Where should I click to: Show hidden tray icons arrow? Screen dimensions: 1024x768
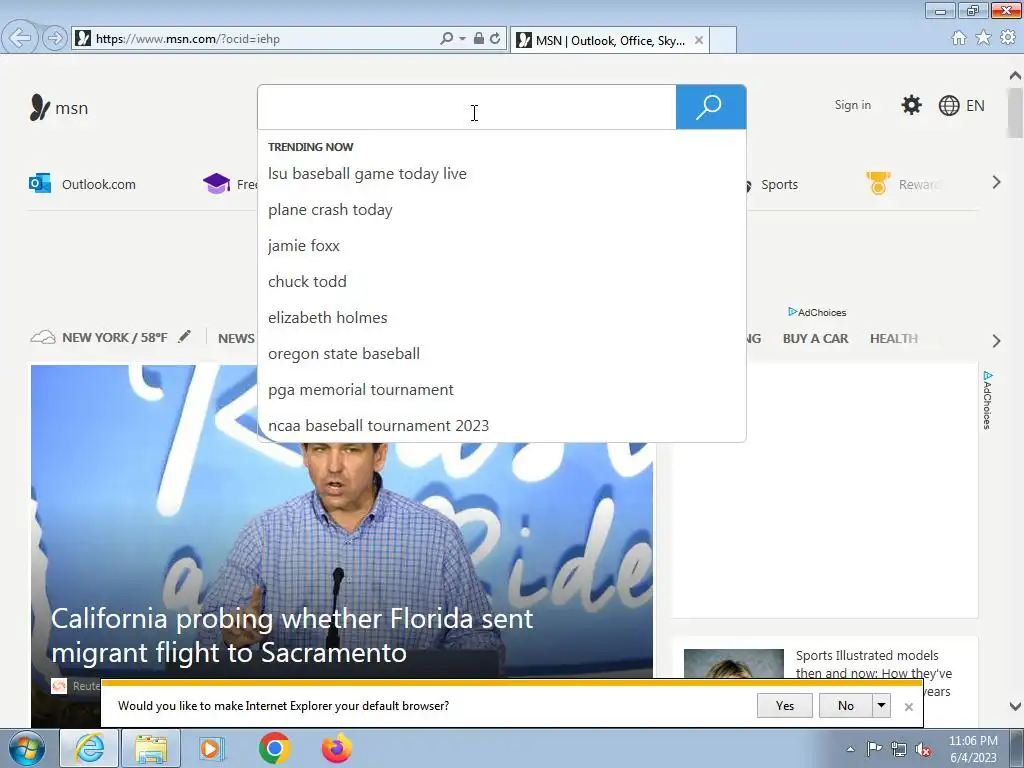(850, 750)
